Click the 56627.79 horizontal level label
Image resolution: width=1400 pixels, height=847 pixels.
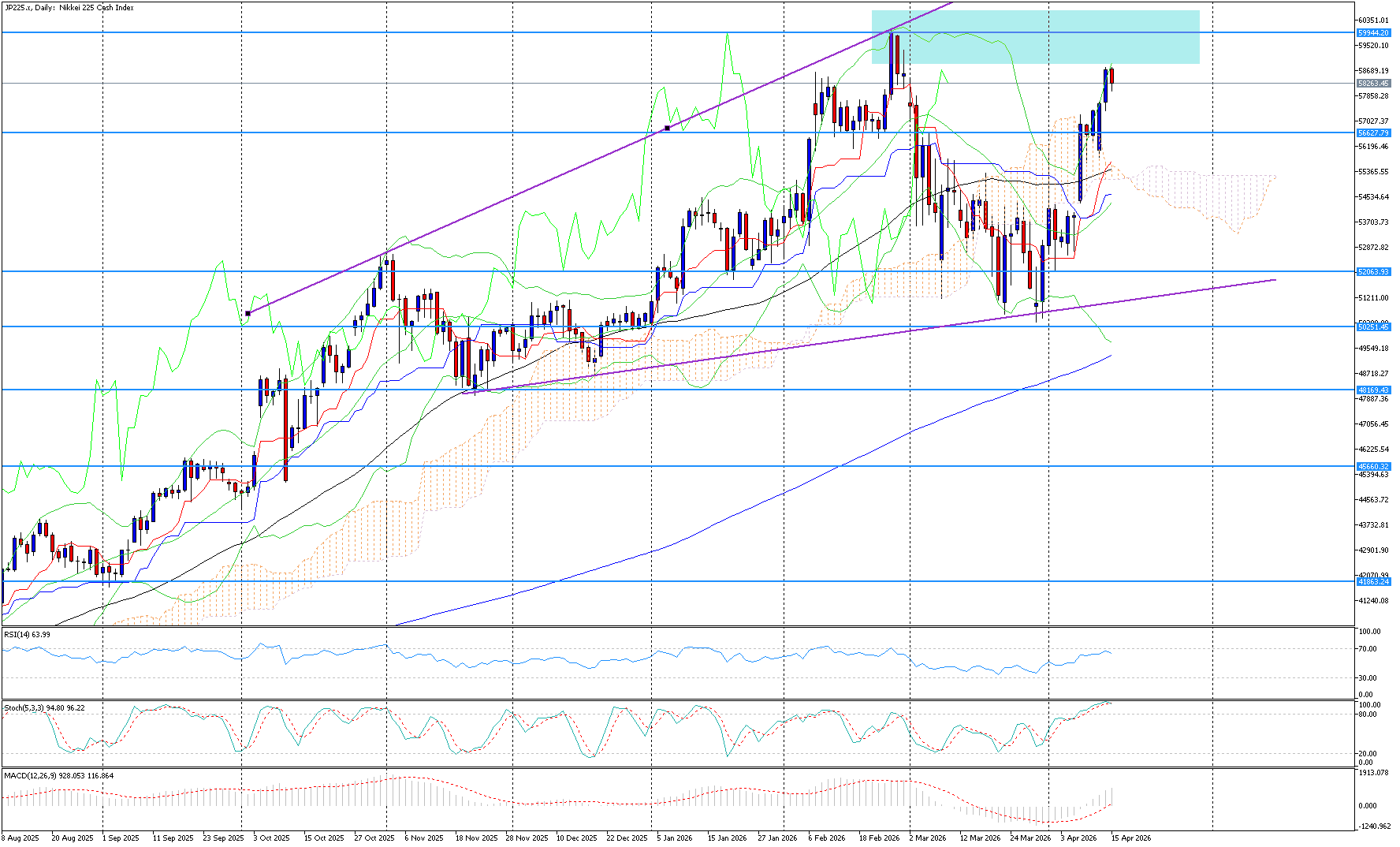click(x=1373, y=133)
